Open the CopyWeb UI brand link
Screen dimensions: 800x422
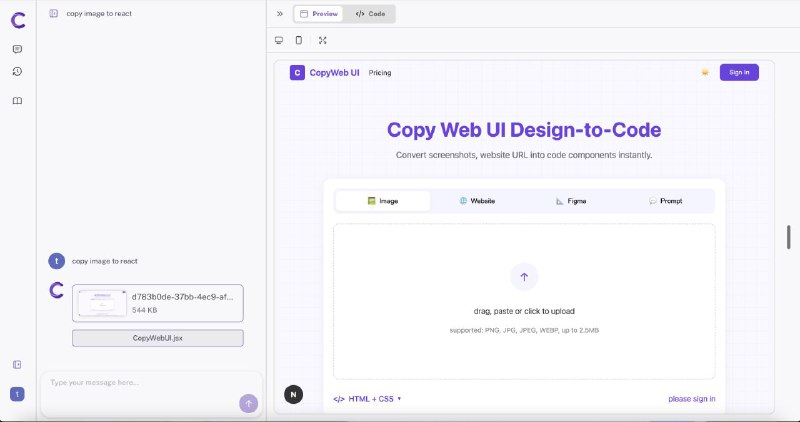(x=335, y=72)
